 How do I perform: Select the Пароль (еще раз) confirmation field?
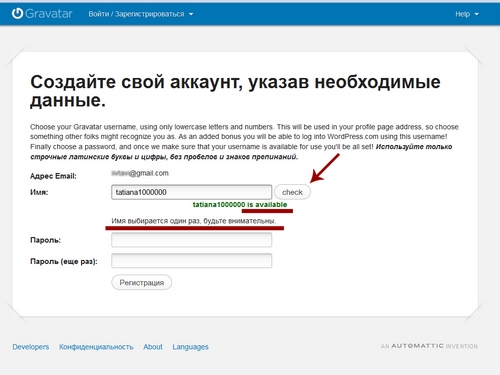(x=192, y=261)
